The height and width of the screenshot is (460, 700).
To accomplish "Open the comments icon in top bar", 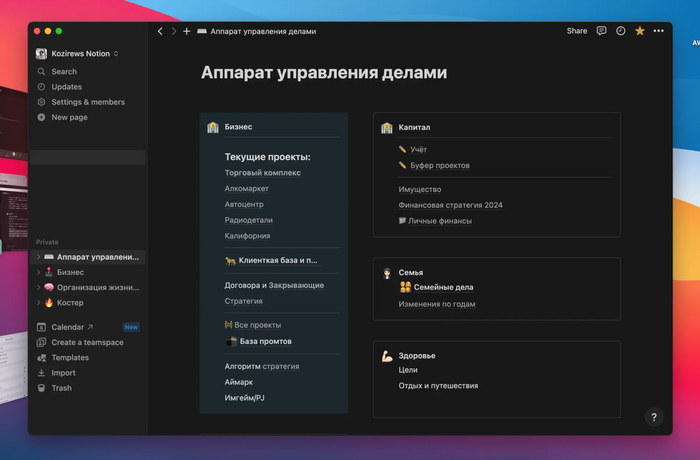I will point(601,31).
